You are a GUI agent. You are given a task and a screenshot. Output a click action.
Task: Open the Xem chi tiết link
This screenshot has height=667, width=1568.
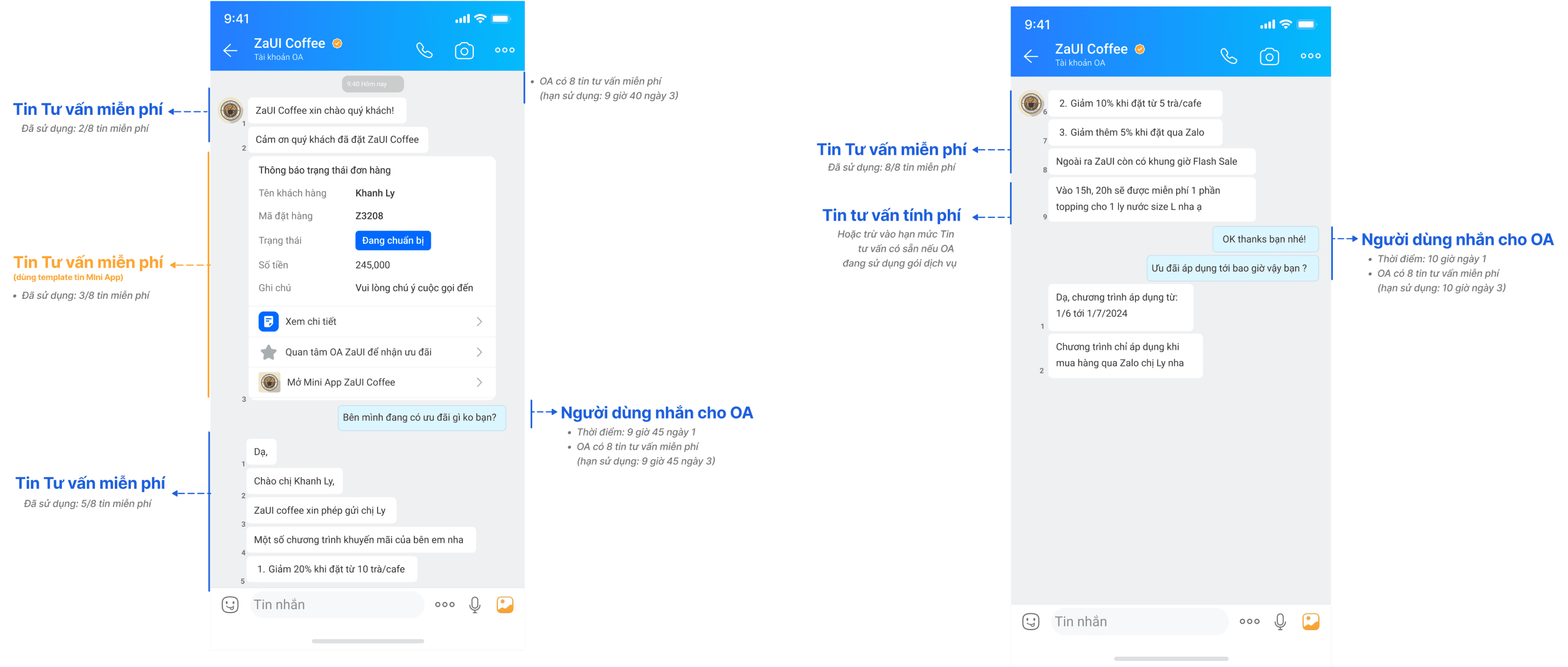(372, 321)
